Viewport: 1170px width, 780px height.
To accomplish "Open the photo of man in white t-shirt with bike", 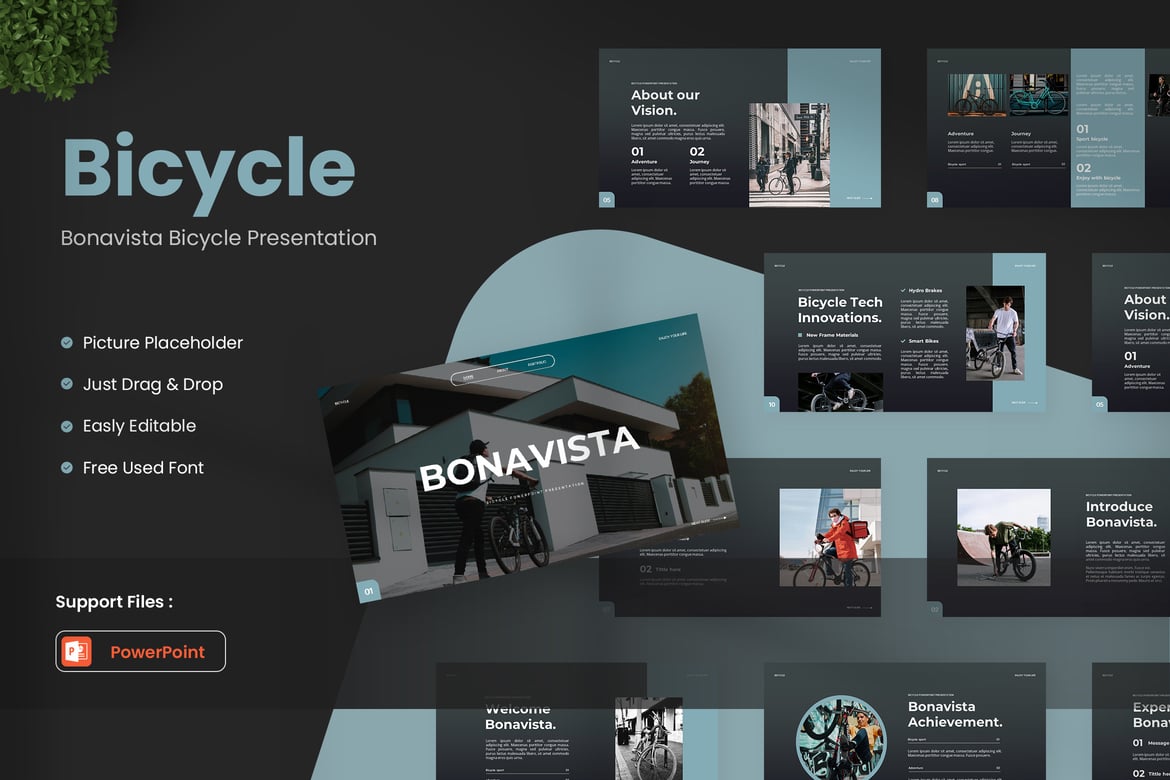I will pyautogui.click(x=995, y=333).
